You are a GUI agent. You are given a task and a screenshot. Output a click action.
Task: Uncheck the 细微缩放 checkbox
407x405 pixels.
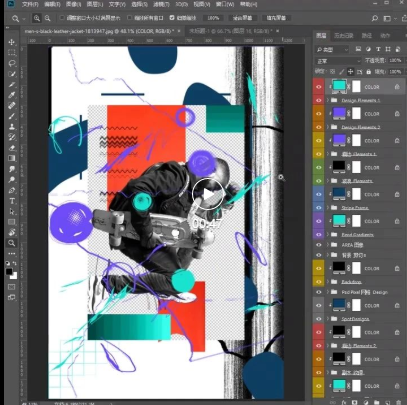click(172, 18)
